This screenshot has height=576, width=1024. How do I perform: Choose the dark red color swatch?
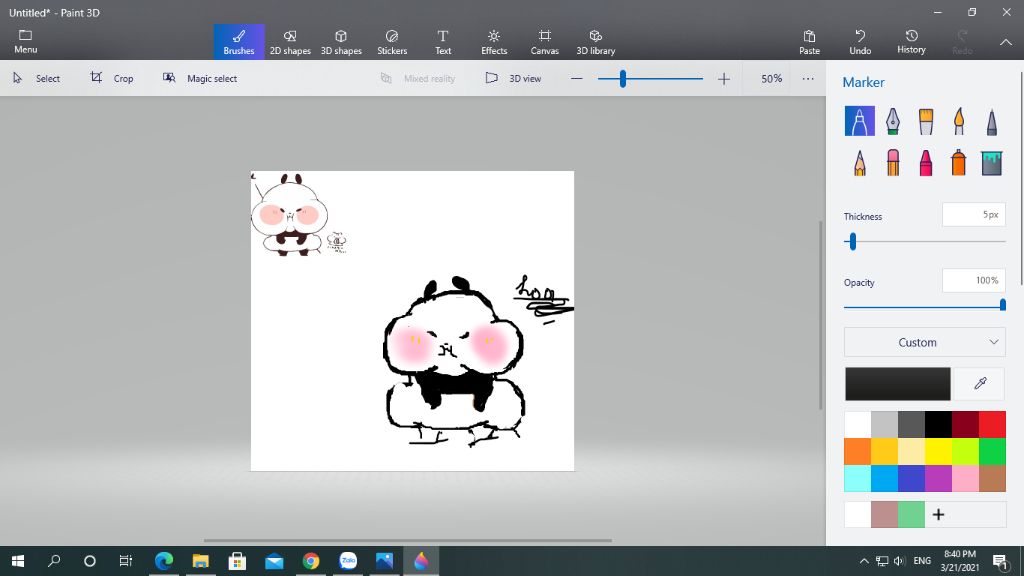(x=965, y=424)
